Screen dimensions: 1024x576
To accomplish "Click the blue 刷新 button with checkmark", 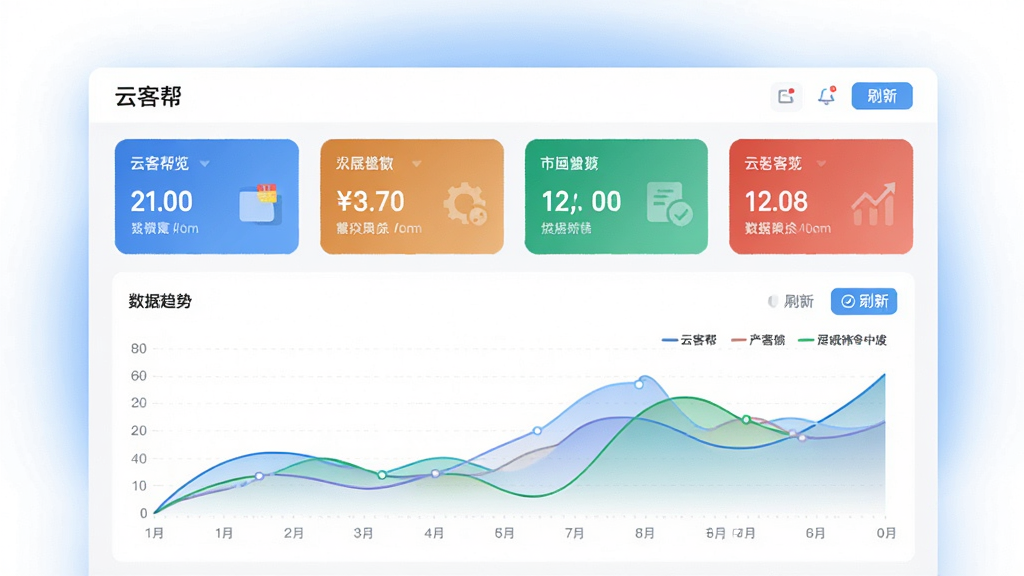I will [863, 301].
